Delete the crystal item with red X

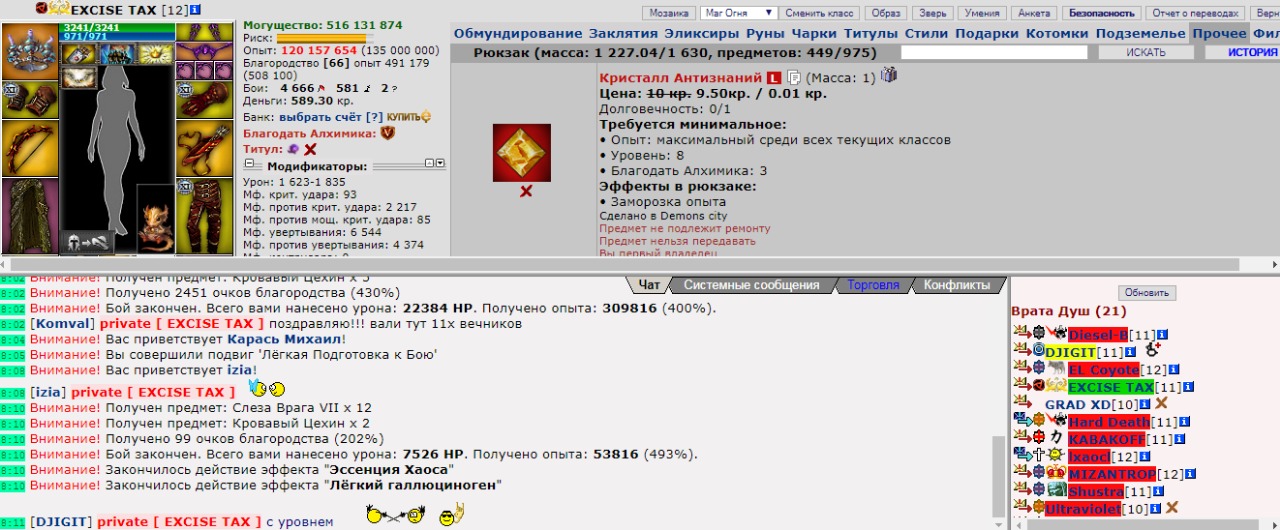(x=525, y=192)
